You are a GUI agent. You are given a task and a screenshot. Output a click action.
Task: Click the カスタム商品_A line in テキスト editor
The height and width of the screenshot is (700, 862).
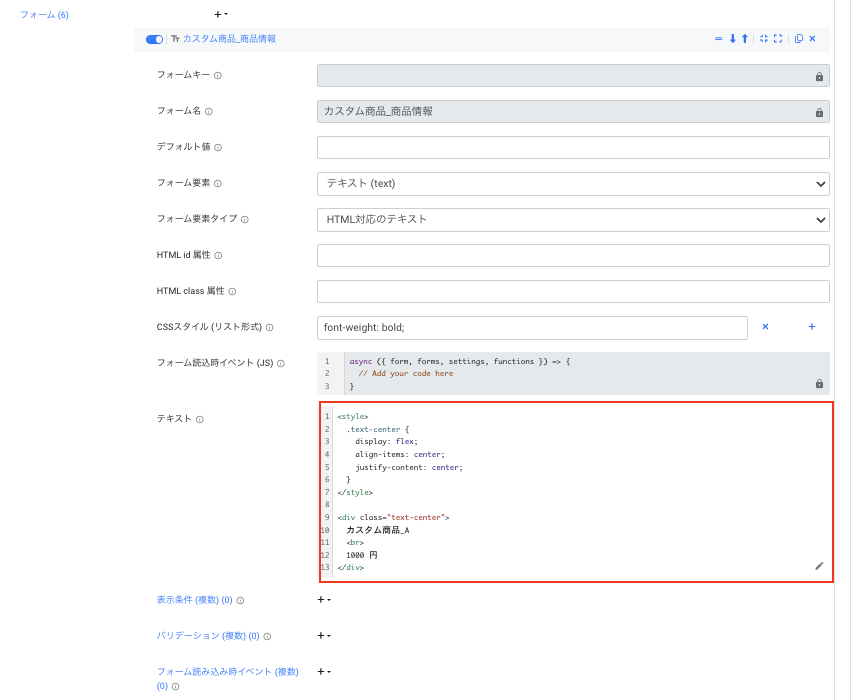tap(378, 530)
